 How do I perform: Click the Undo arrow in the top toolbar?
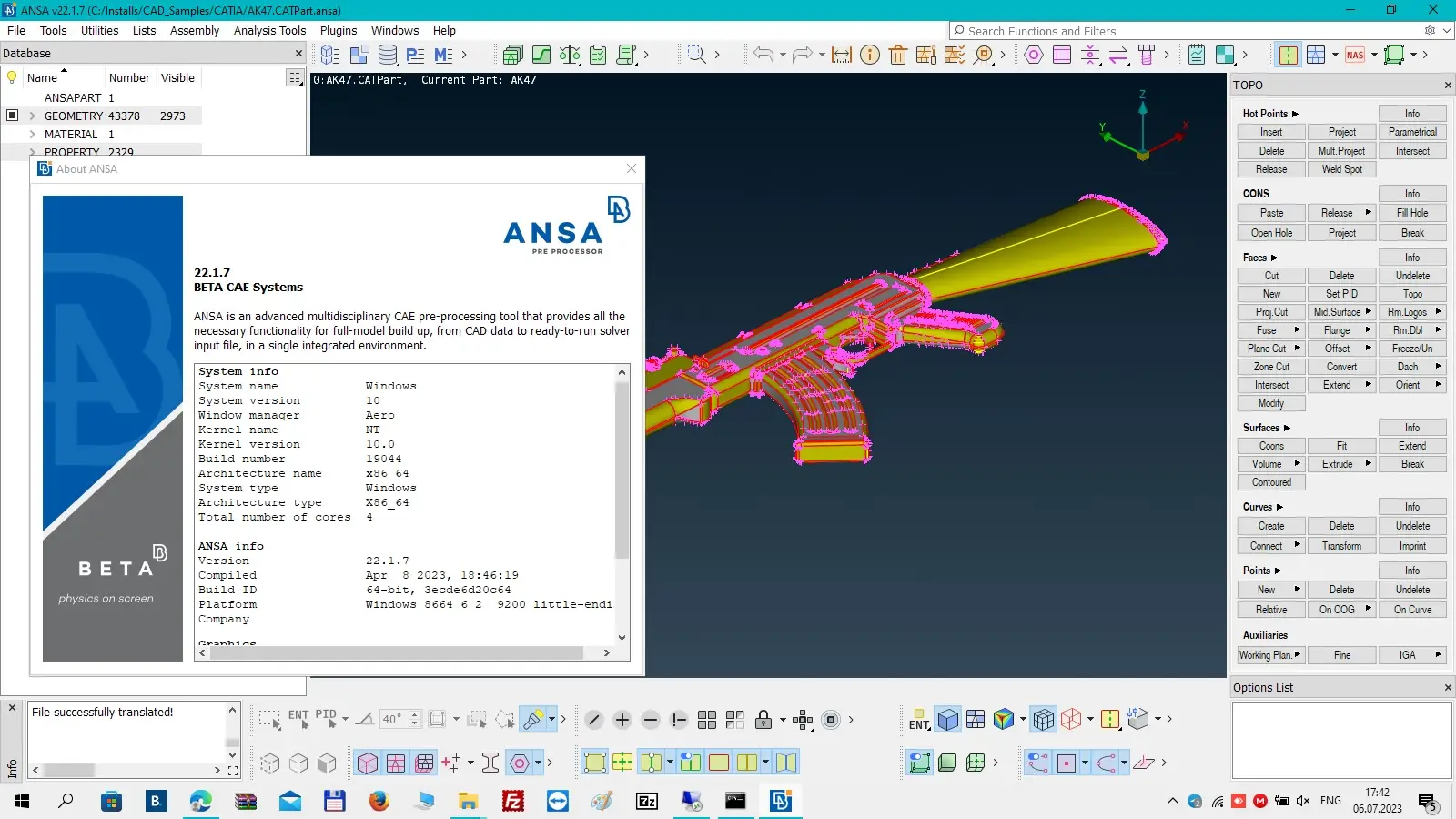763,55
